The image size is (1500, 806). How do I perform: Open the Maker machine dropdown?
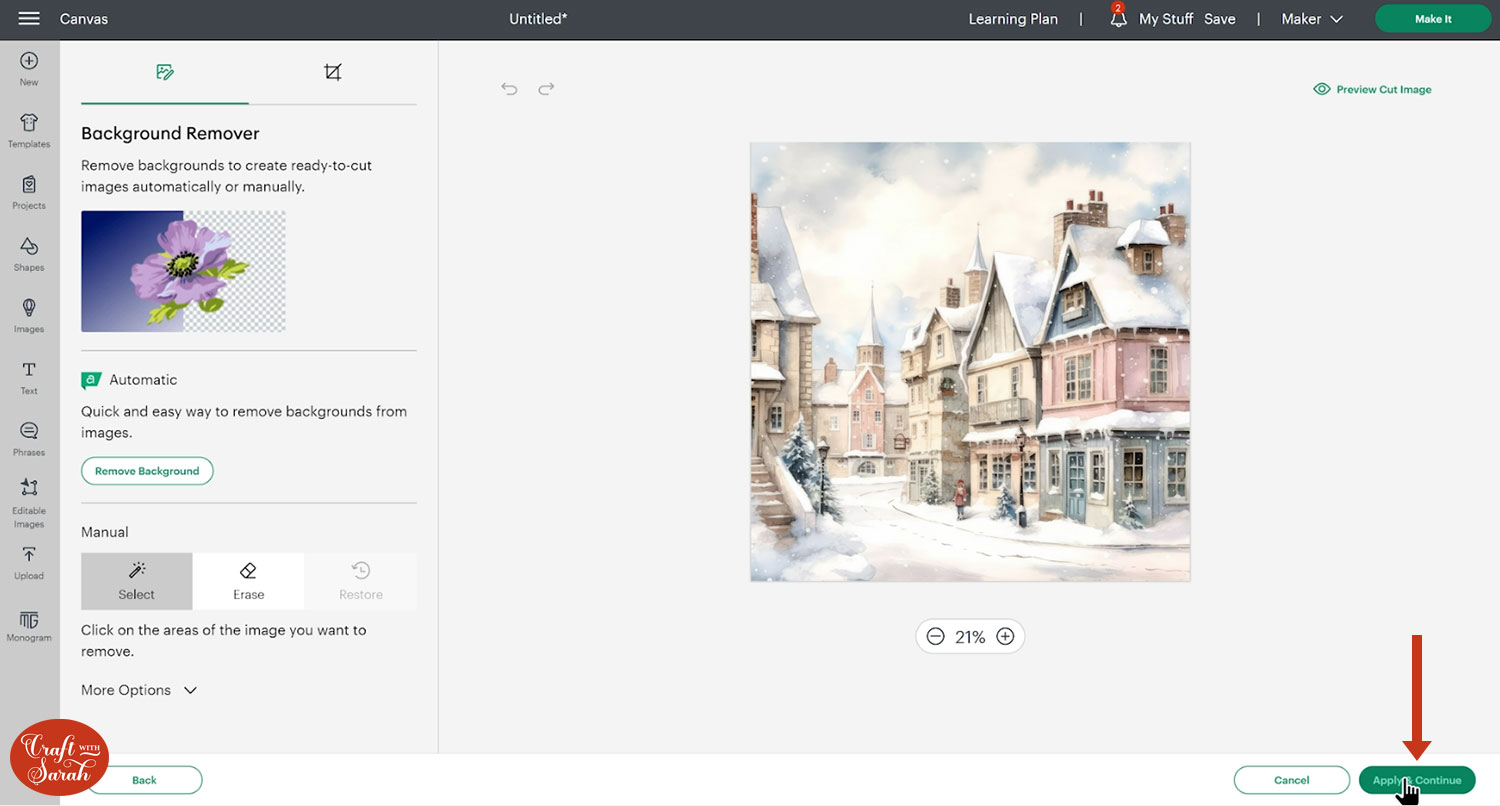(x=1311, y=19)
